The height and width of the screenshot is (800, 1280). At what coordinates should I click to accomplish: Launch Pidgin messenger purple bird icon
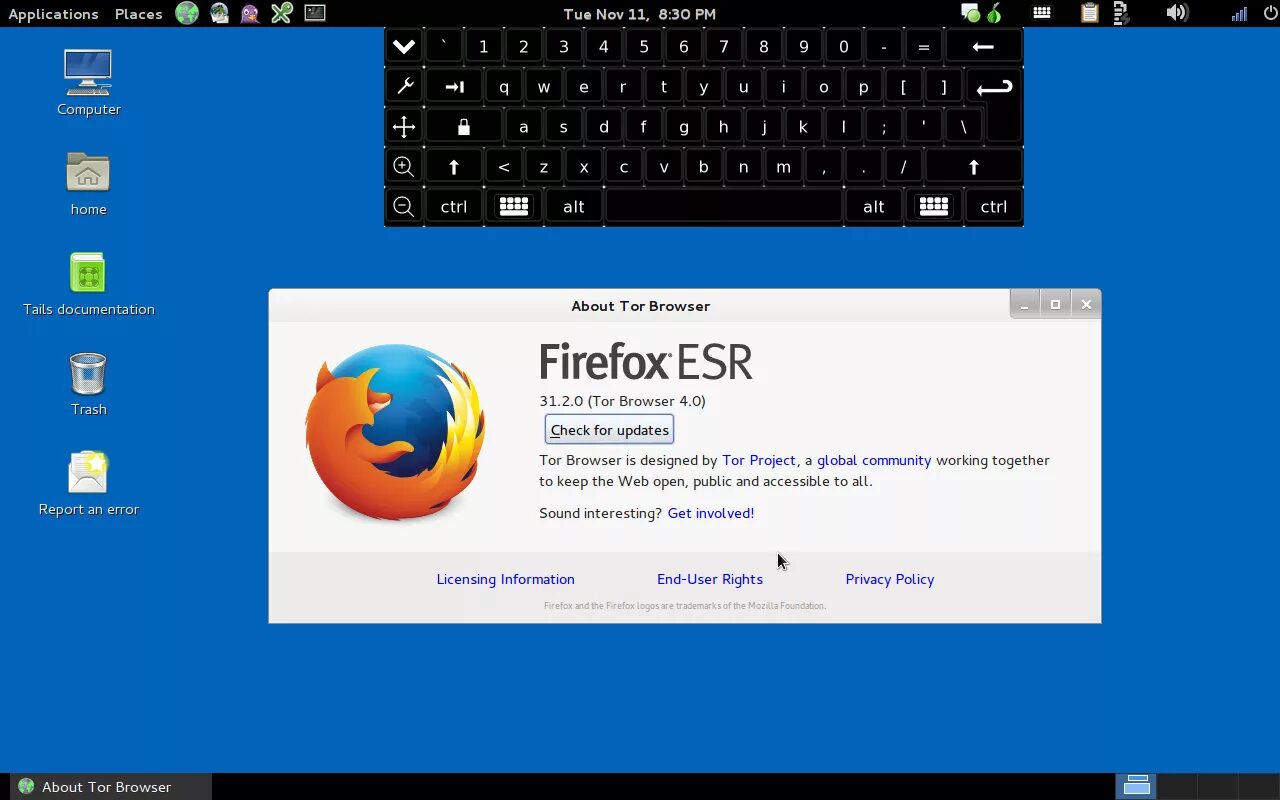250,13
